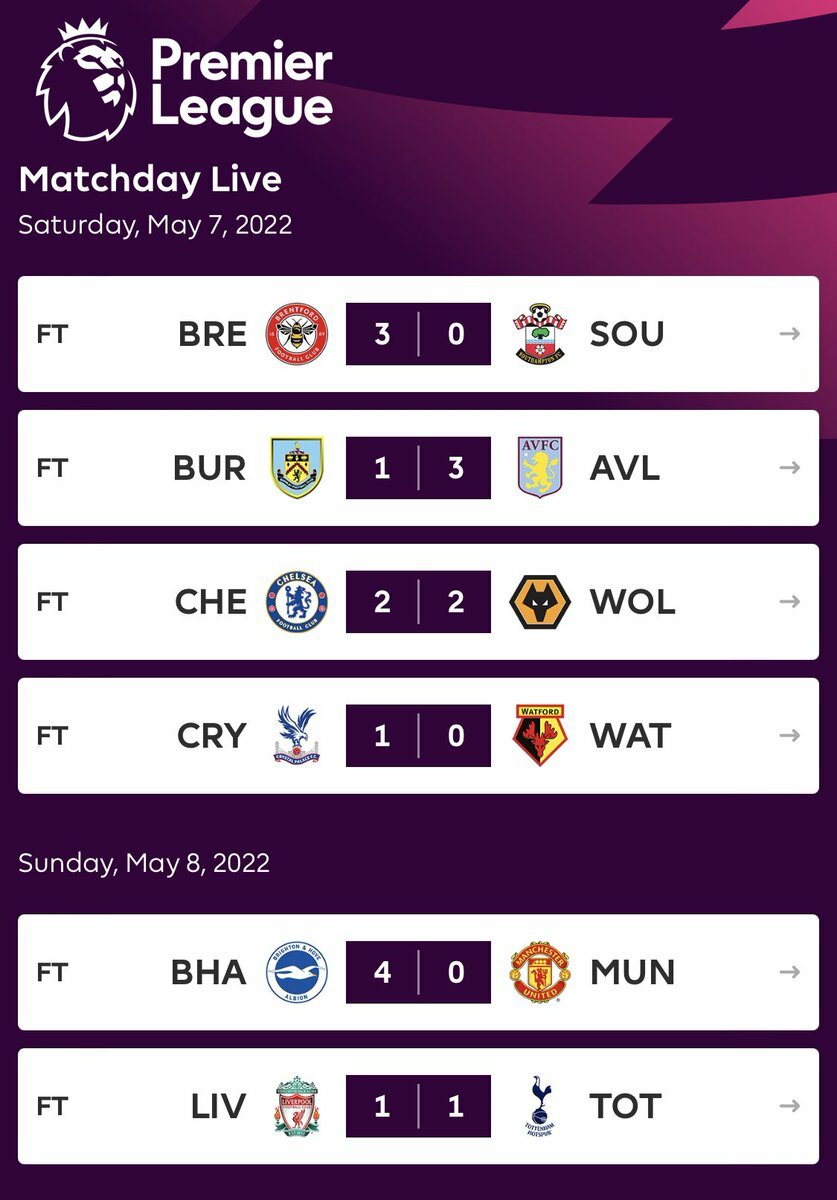The width and height of the screenshot is (837, 1200).
Task: Open BRE vs SOU match arrow
Action: tap(790, 334)
